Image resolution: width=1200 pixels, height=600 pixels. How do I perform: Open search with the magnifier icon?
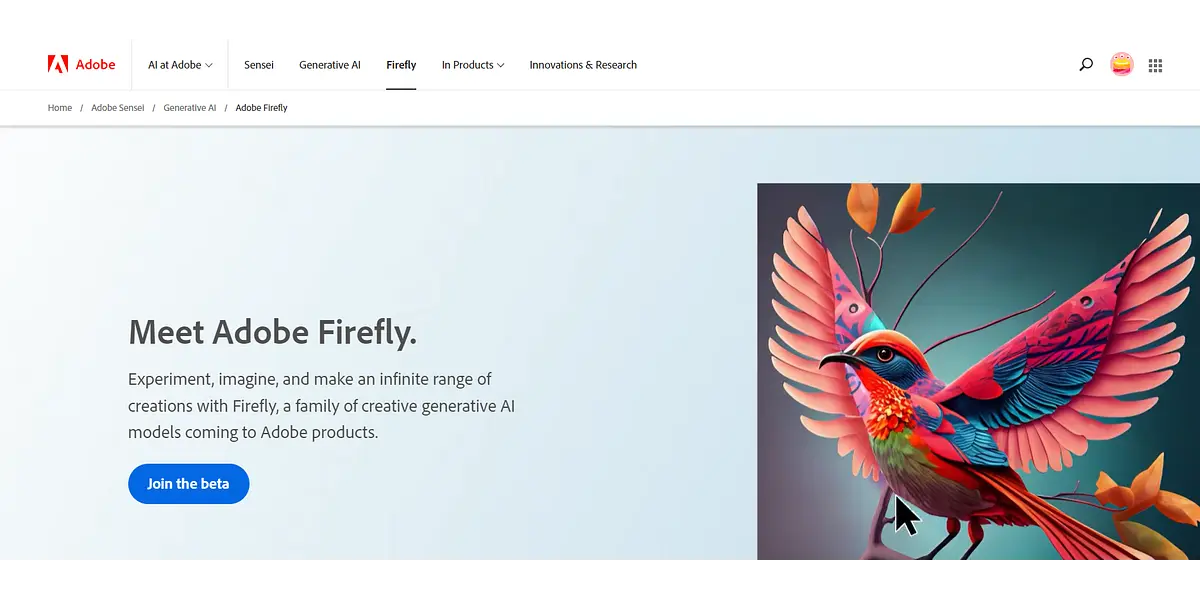1086,65
